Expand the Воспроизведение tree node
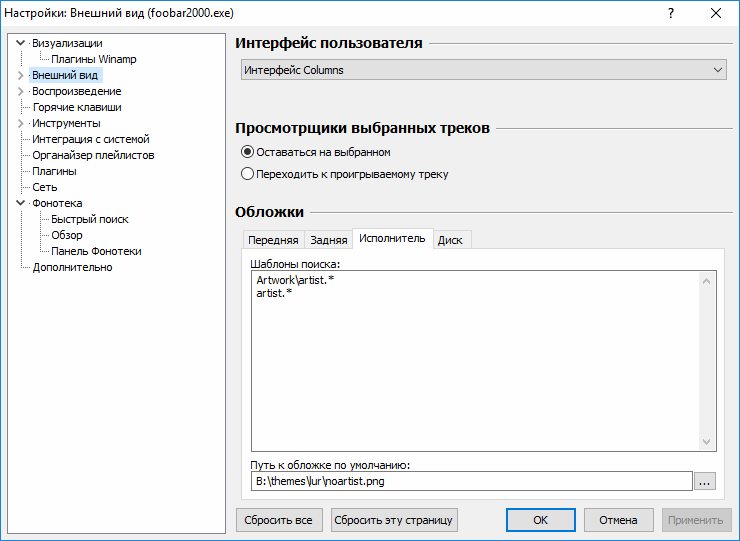Screen dimensions: 740x541 tap(20, 91)
